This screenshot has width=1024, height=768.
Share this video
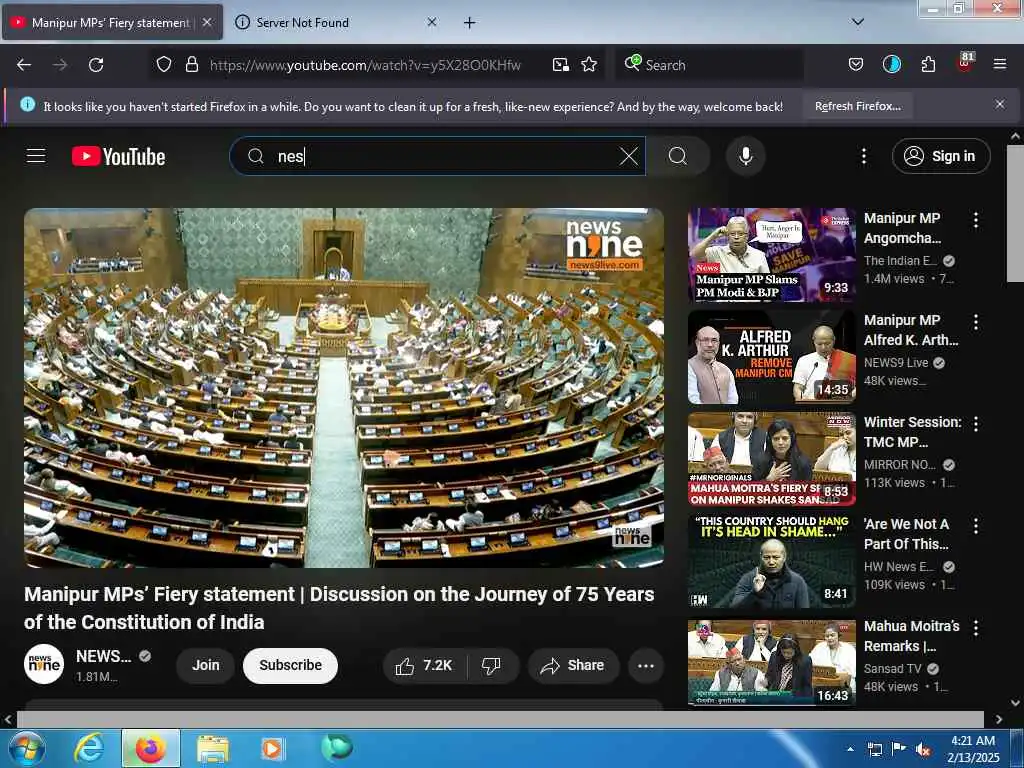(x=573, y=665)
